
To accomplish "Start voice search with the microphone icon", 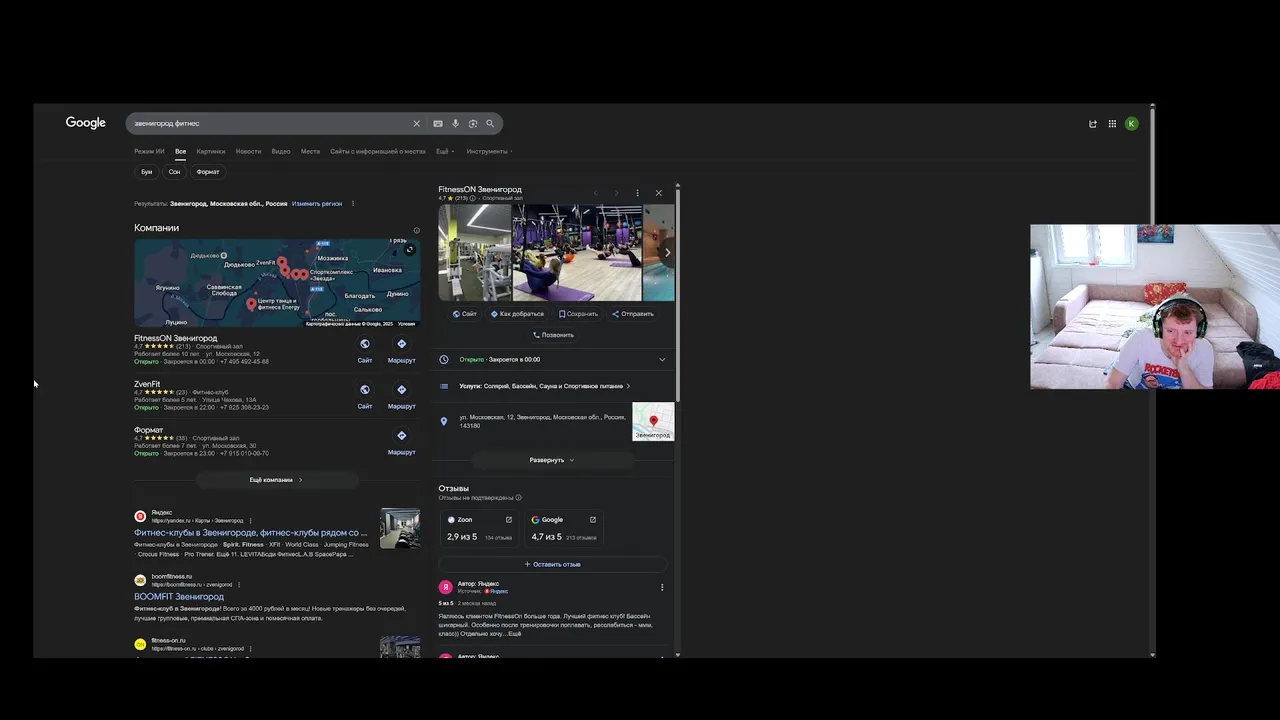I will 455,124.
